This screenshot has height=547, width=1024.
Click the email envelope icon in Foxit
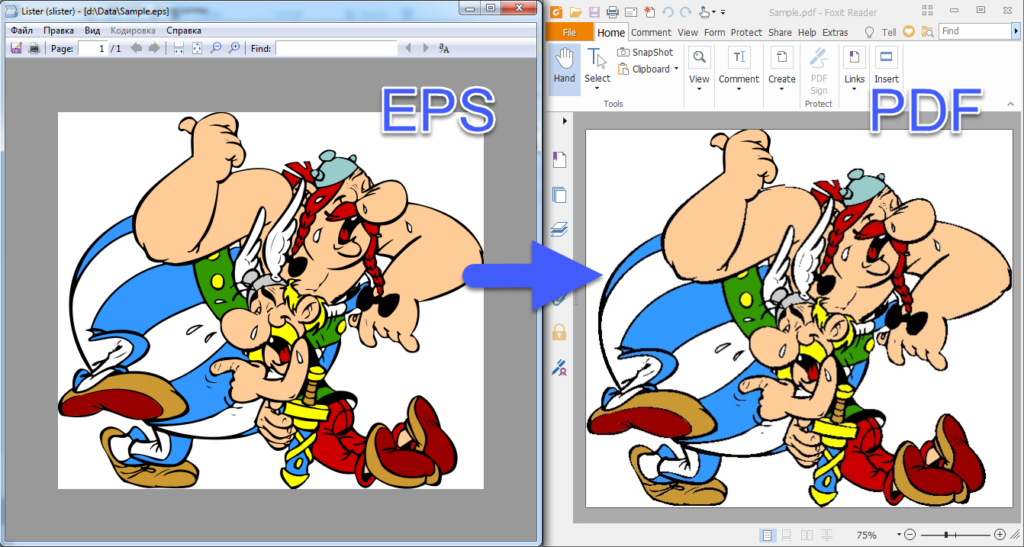click(x=630, y=11)
